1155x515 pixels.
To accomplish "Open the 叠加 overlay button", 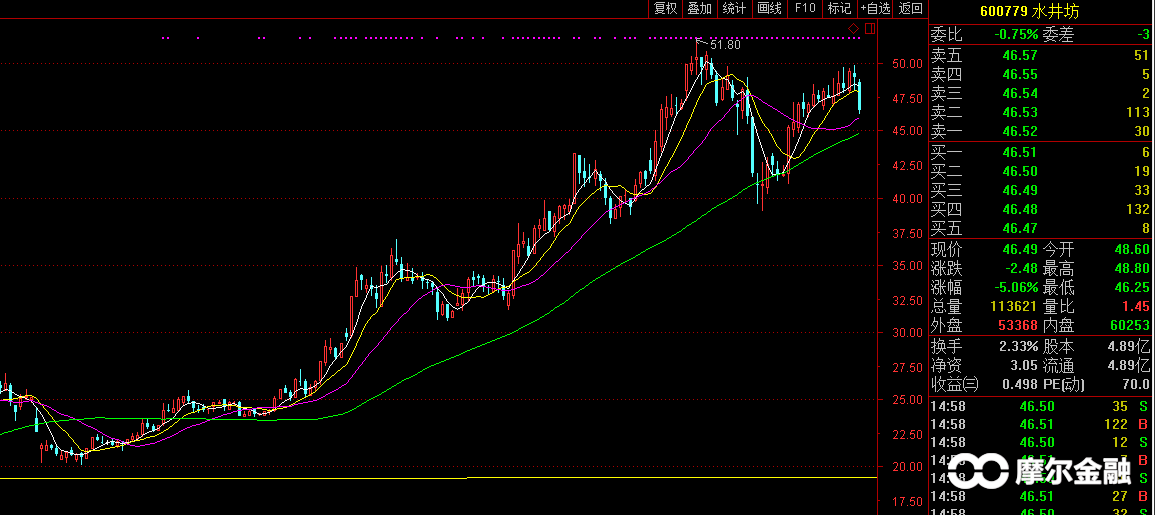I will click(x=700, y=9).
